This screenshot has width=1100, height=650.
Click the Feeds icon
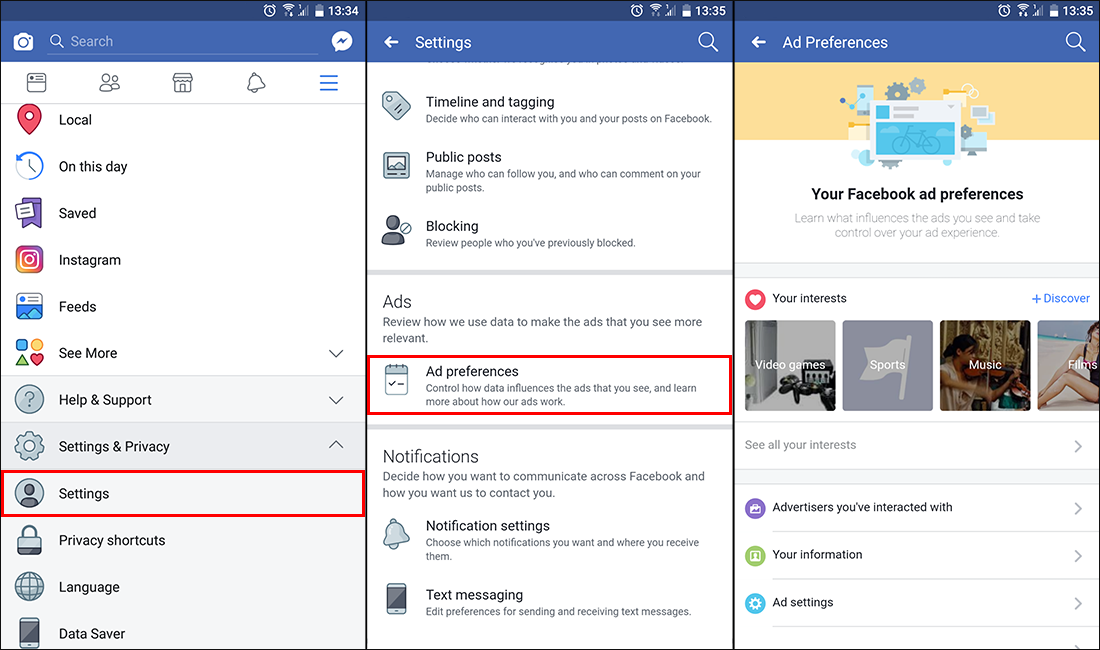point(29,306)
